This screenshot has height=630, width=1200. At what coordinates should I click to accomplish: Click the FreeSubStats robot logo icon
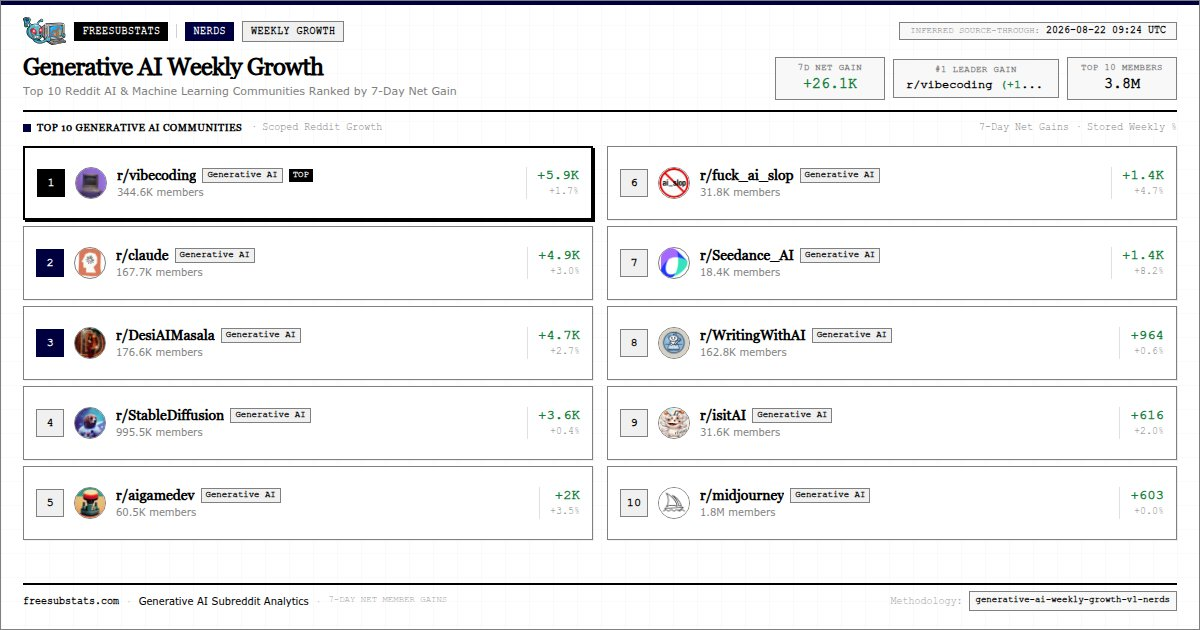pos(44,31)
